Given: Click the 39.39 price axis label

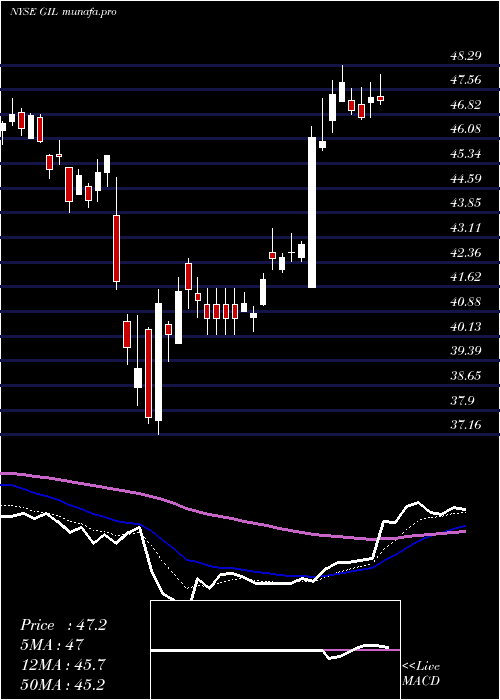Looking at the screenshot, I should pos(466,351).
